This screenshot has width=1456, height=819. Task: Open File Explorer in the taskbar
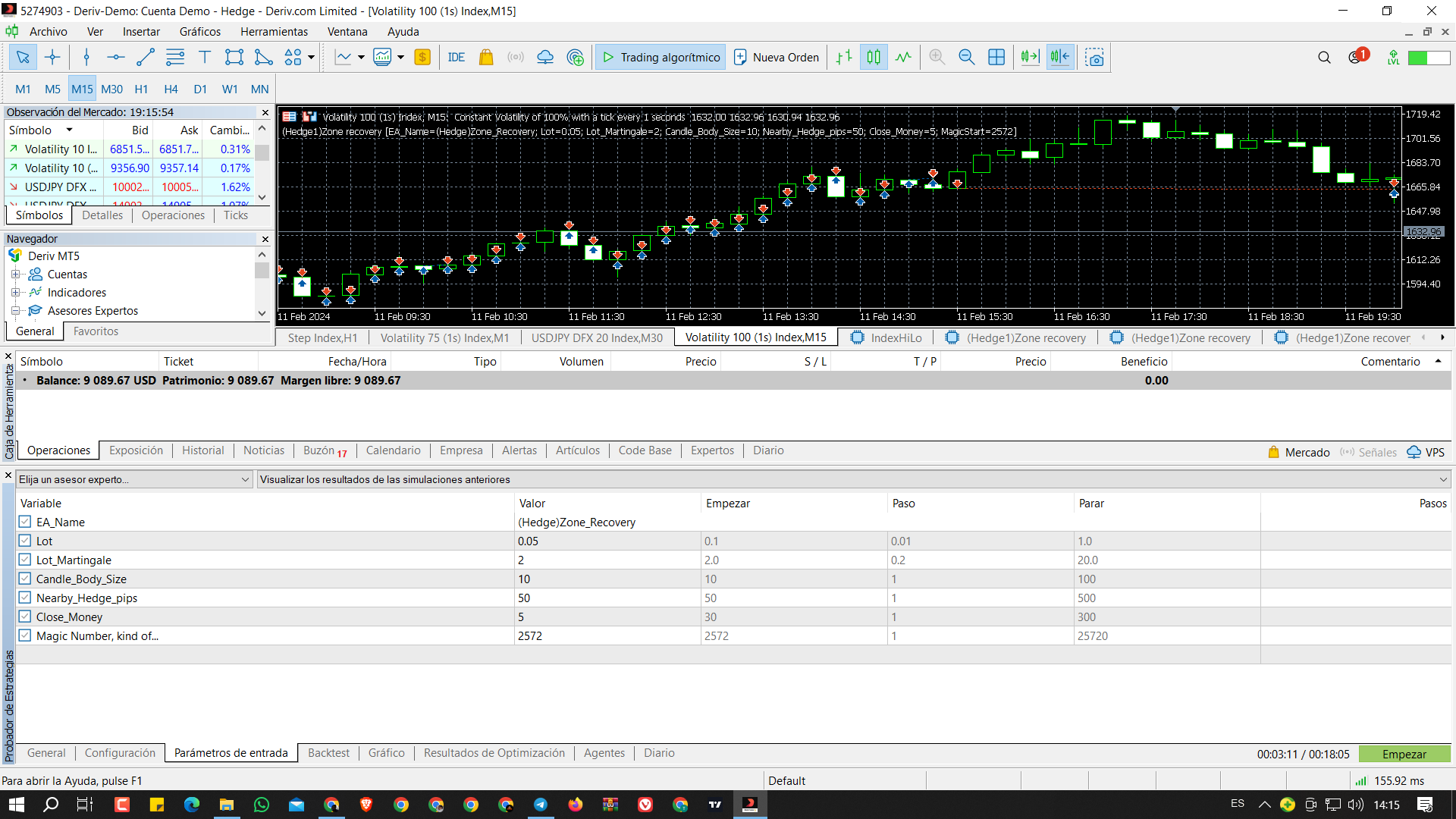click(227, 805)
